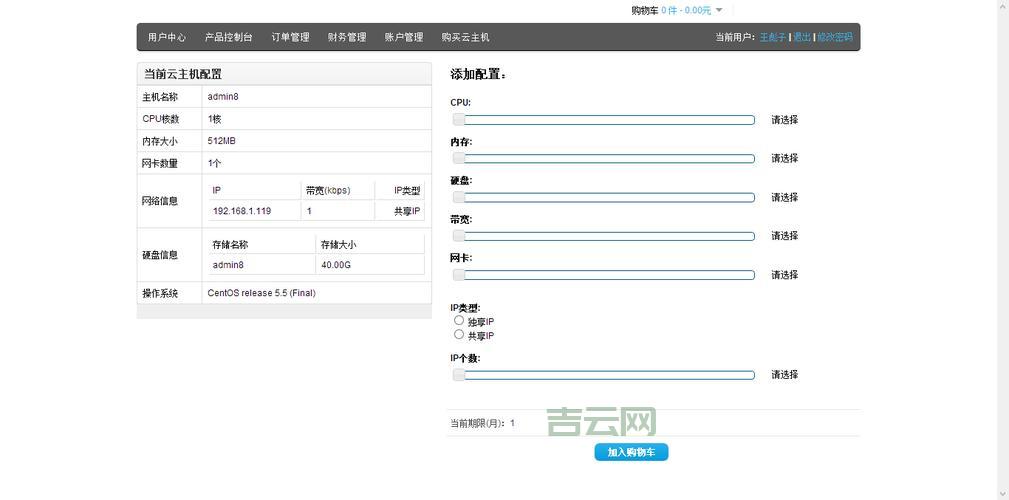Click the 当前期限(月) label
The height and width of the screenshot is (500, 1009).
[x=478, y=423]
